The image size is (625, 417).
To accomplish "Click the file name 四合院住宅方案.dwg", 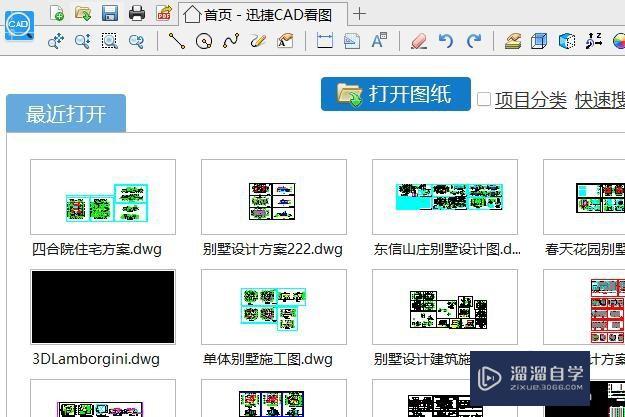I will [97, 249].
